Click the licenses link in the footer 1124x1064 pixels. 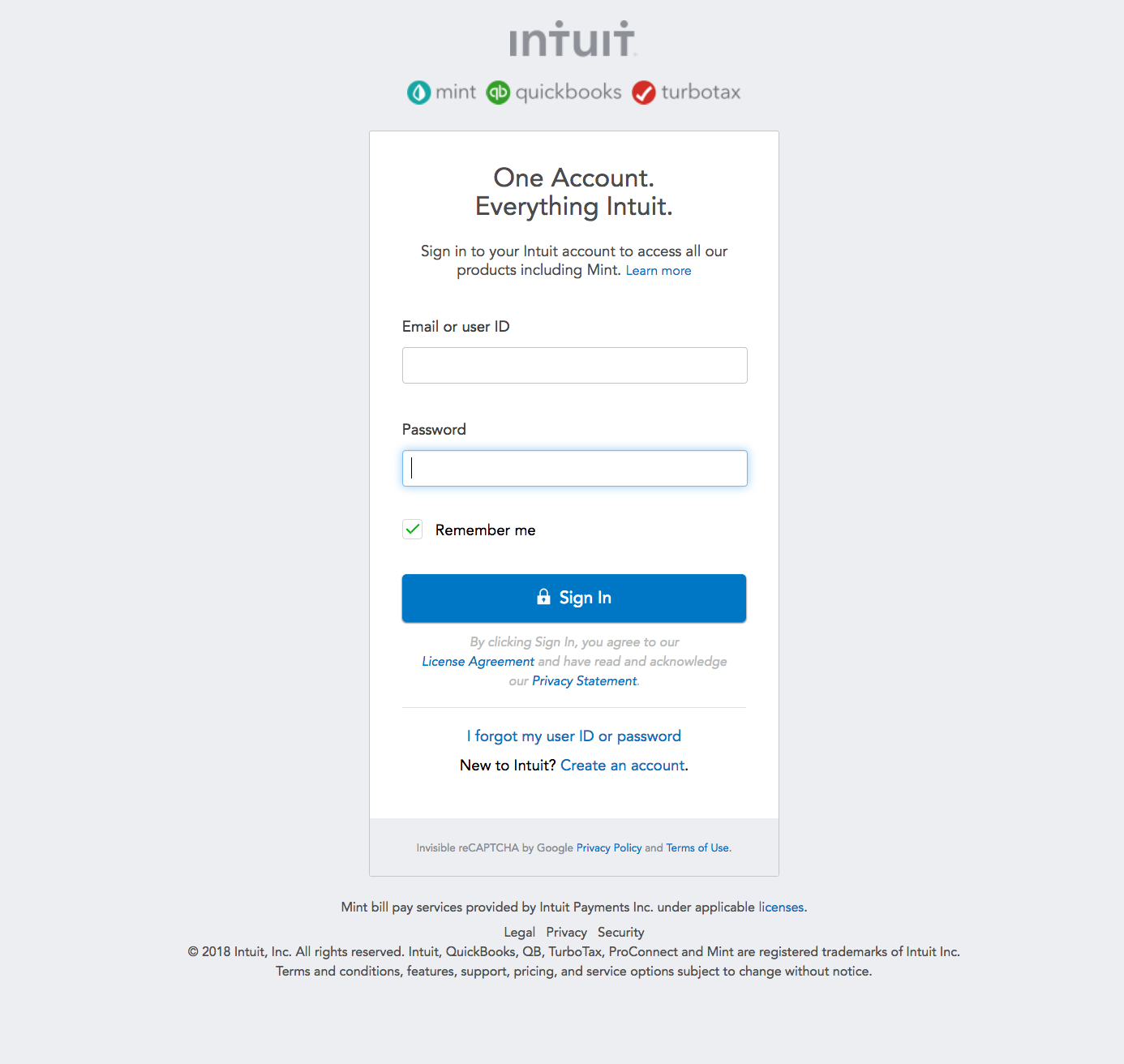coord(780,907)
